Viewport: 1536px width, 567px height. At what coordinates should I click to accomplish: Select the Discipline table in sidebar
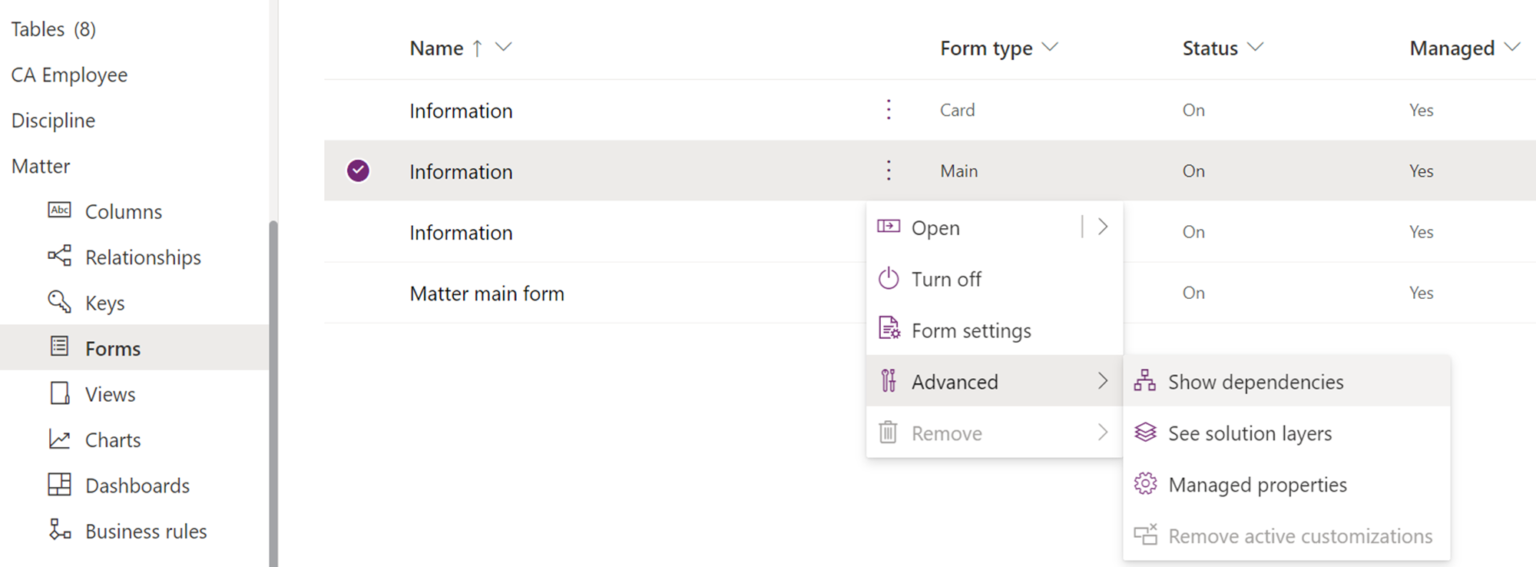pyautogui.click(x=53, y=121)
